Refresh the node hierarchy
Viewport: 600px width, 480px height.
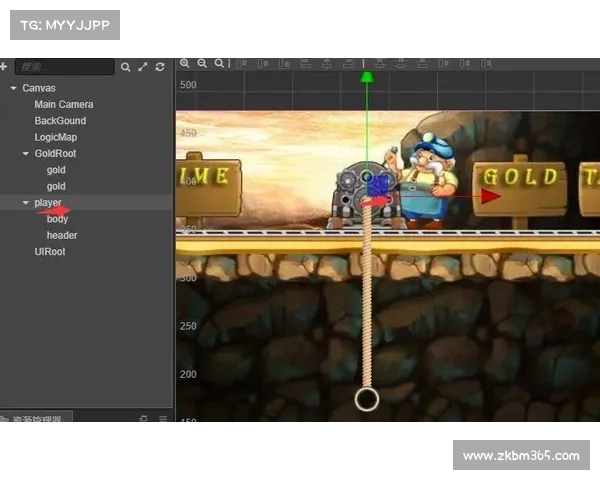[160, 67]
